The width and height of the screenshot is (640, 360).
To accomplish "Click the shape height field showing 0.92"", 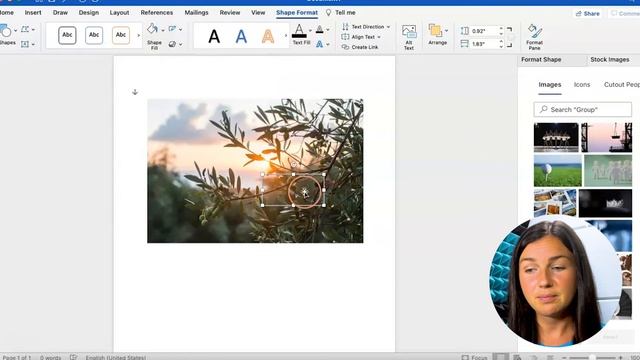I will (484, 31).
